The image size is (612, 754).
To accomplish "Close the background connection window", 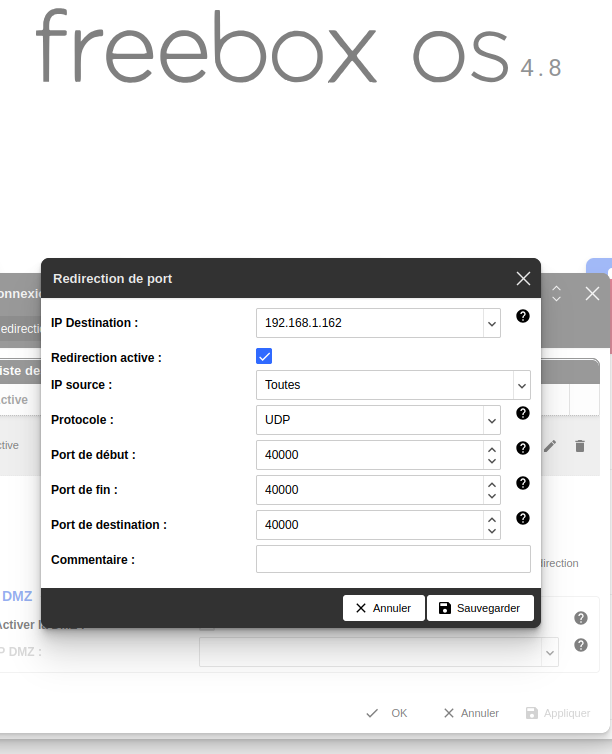I will point(592,293).
